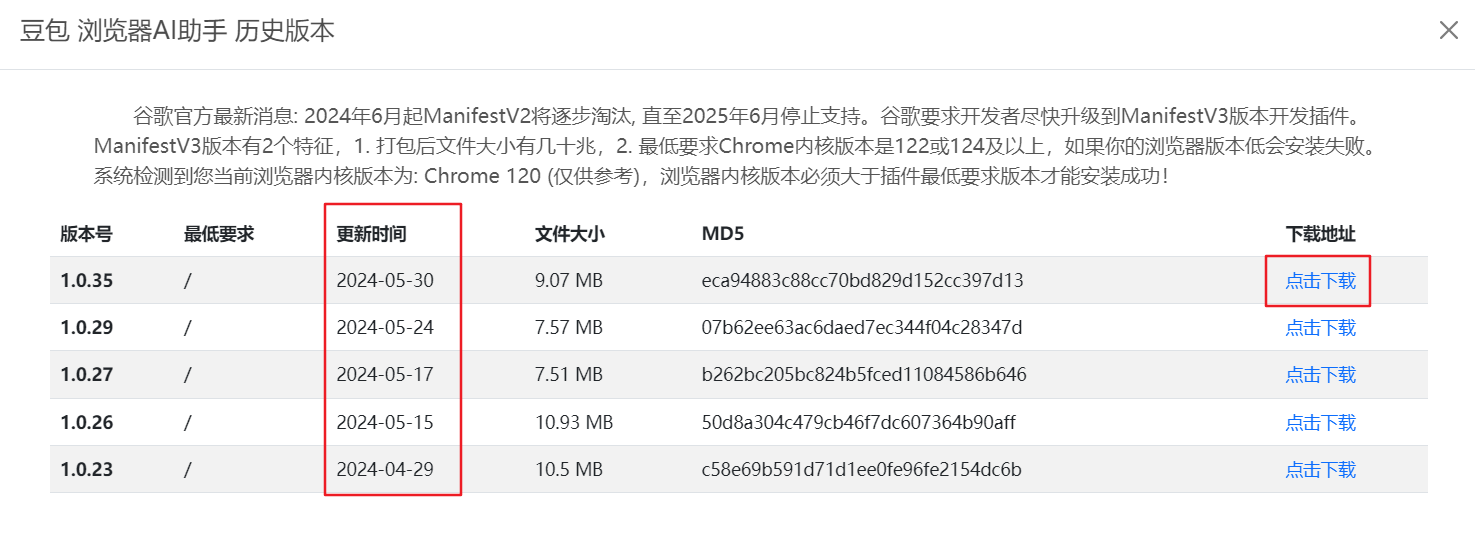This screenshot has width=1475, height=533.
Task: Click the 更新时间 column header
Action: coord(371,234)
